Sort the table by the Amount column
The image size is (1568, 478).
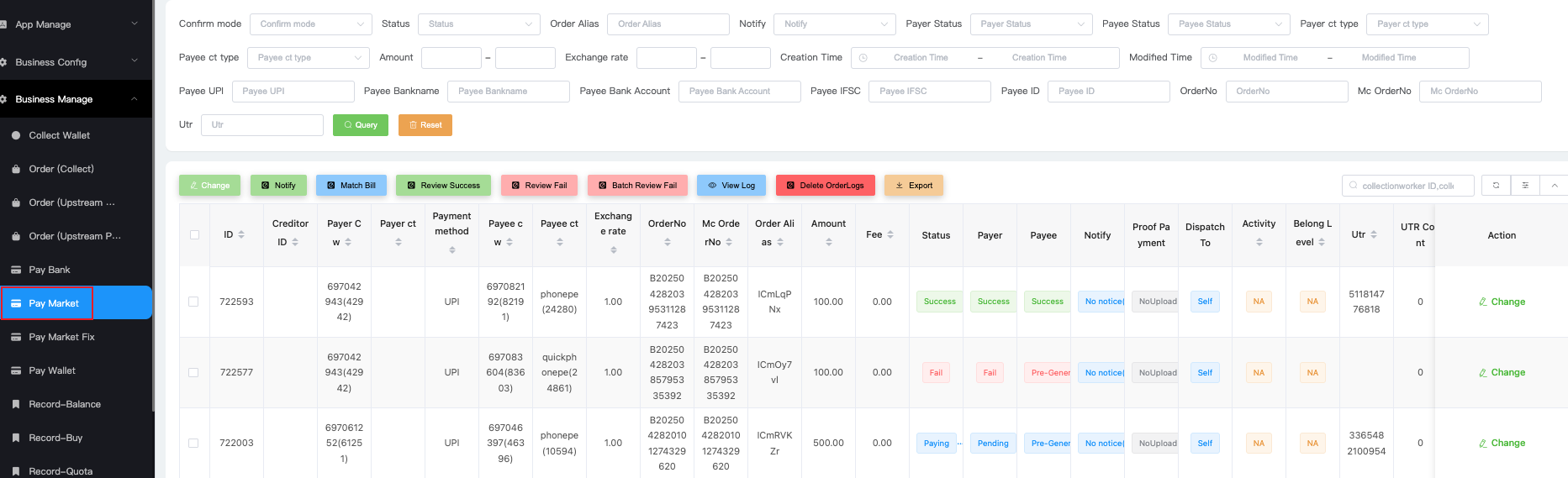point(828,242)
